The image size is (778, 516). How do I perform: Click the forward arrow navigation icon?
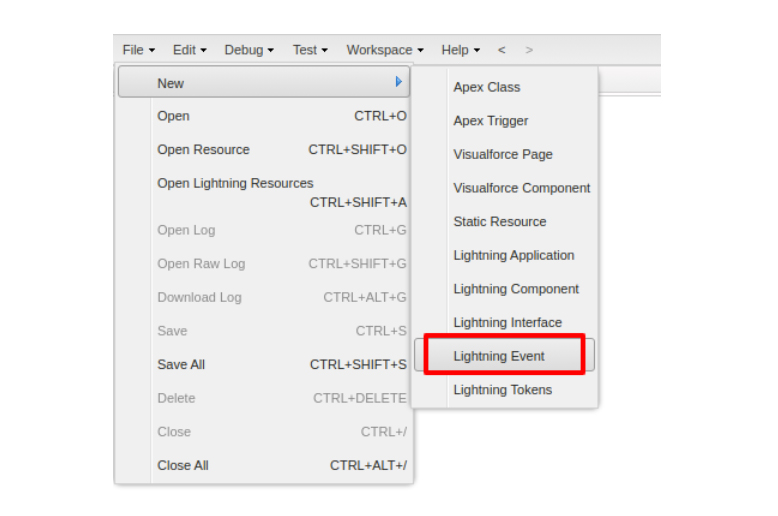529,50
